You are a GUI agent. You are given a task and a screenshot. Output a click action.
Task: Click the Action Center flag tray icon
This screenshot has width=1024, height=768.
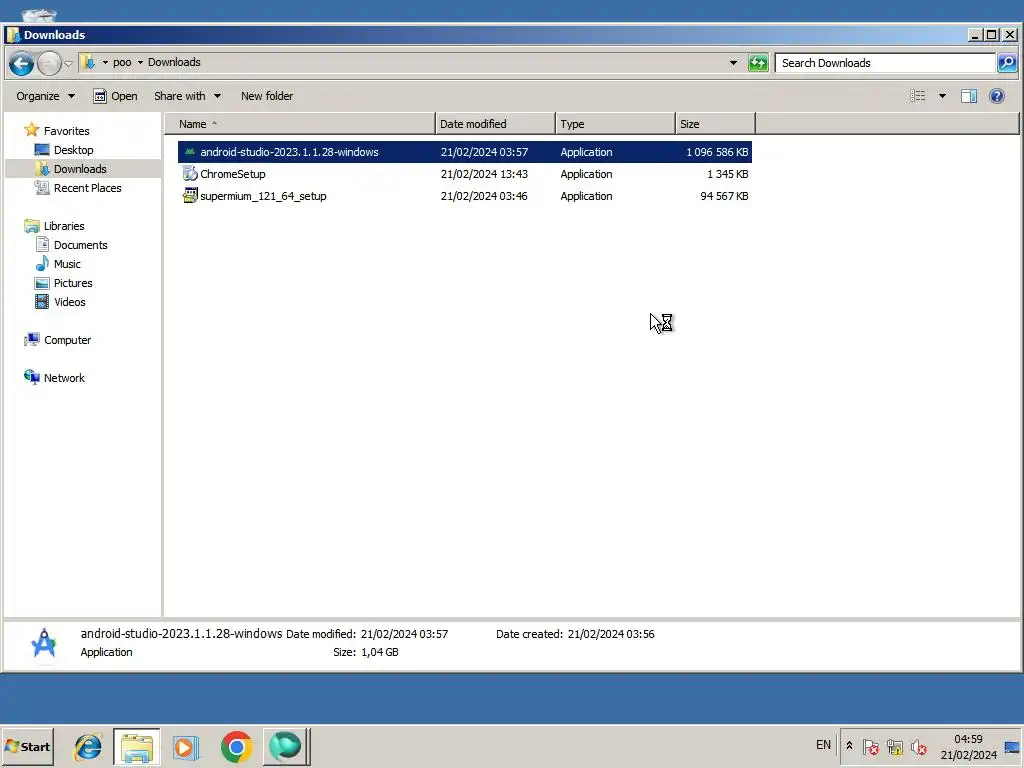[871, 747]
